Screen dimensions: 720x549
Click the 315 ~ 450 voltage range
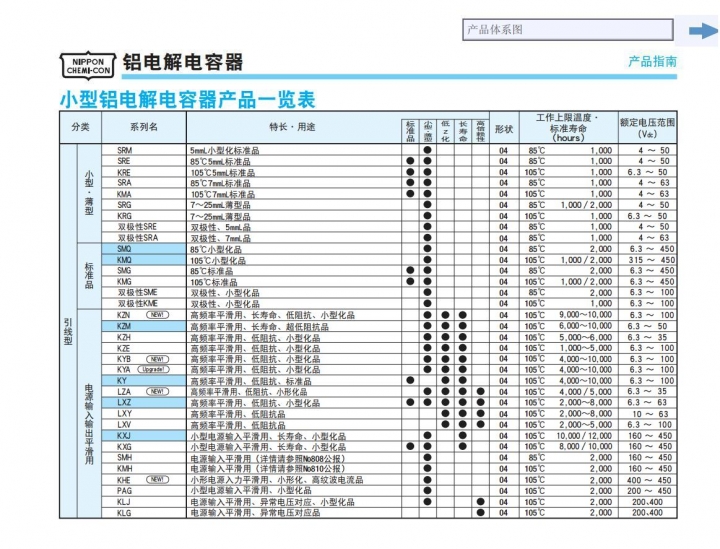[x=651, y=260]
